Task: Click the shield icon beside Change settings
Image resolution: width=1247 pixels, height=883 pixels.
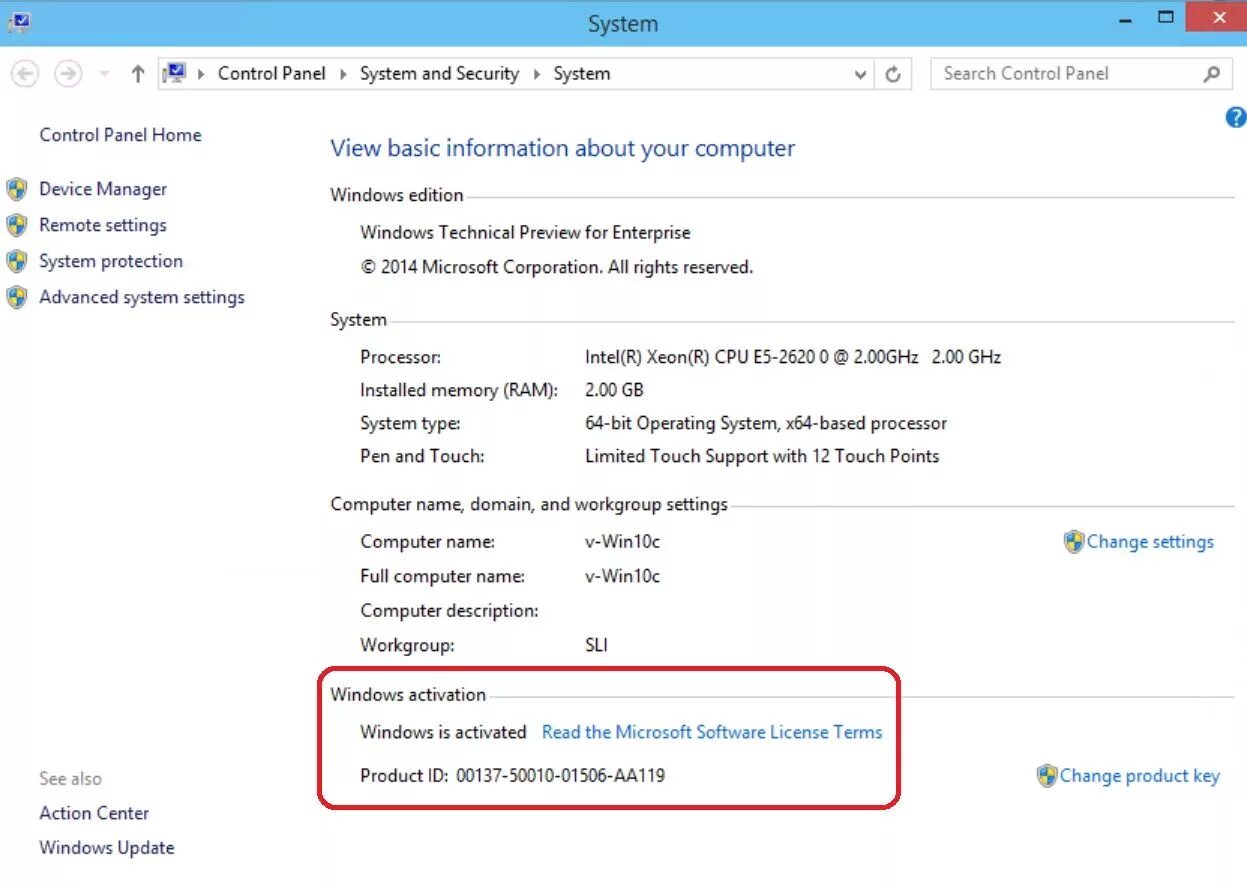Action: coord(1074,542)
